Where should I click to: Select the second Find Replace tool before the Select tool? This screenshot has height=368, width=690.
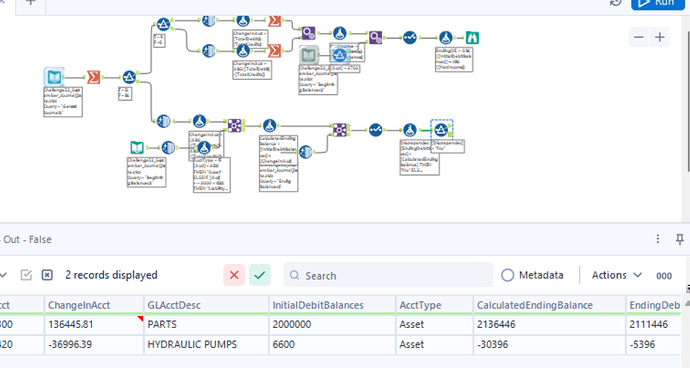click(x=375, y=37)
